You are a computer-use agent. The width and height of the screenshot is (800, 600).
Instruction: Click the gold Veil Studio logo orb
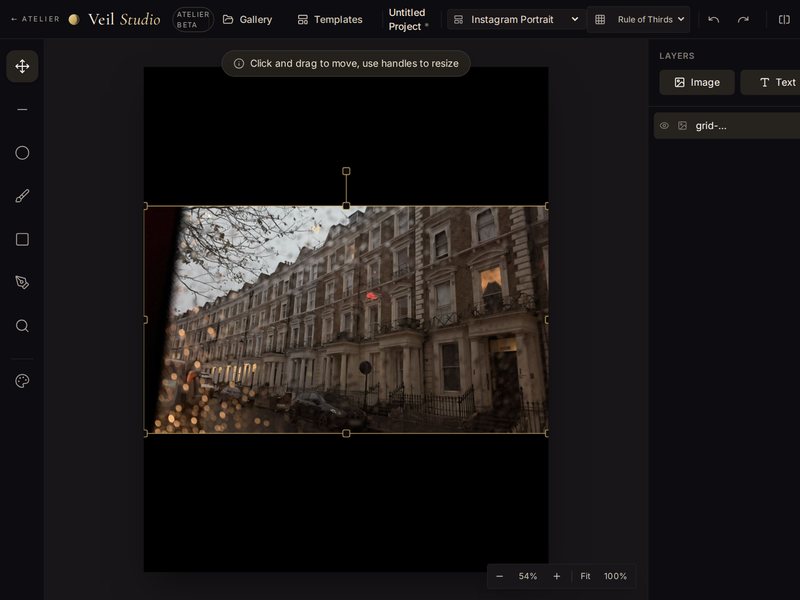click(74, 19)
